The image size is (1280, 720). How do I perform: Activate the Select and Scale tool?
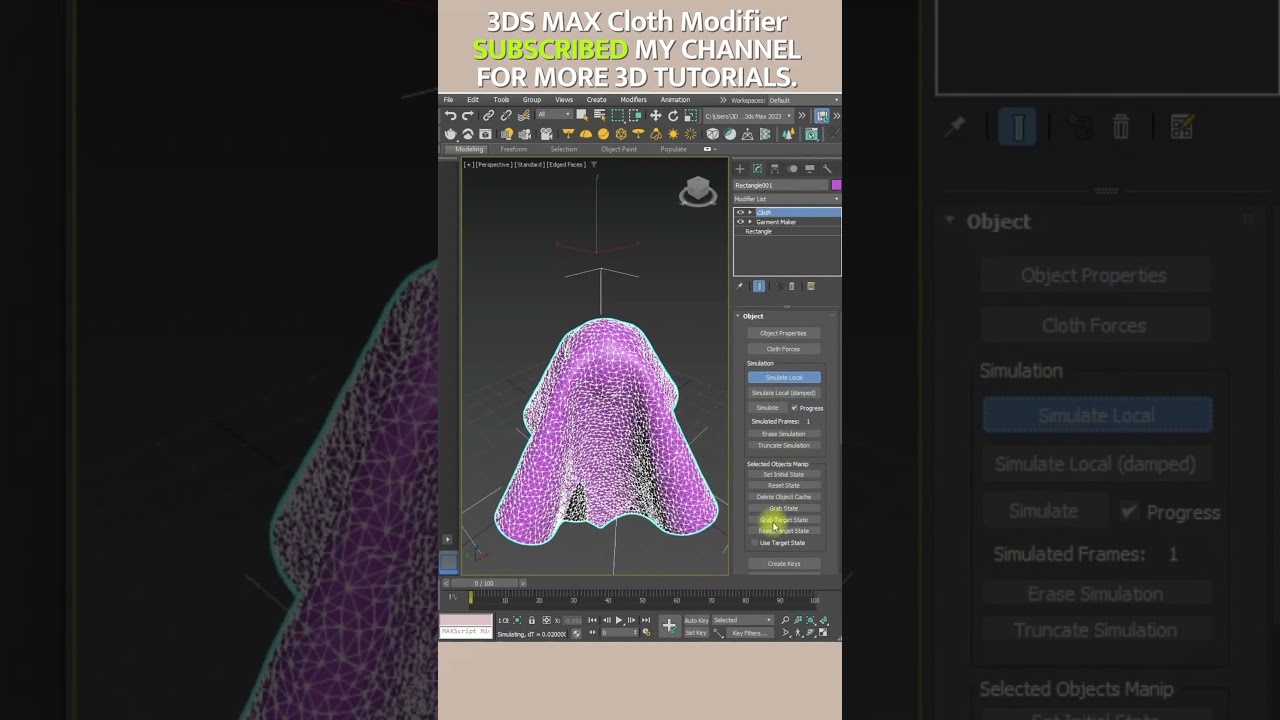691,116
